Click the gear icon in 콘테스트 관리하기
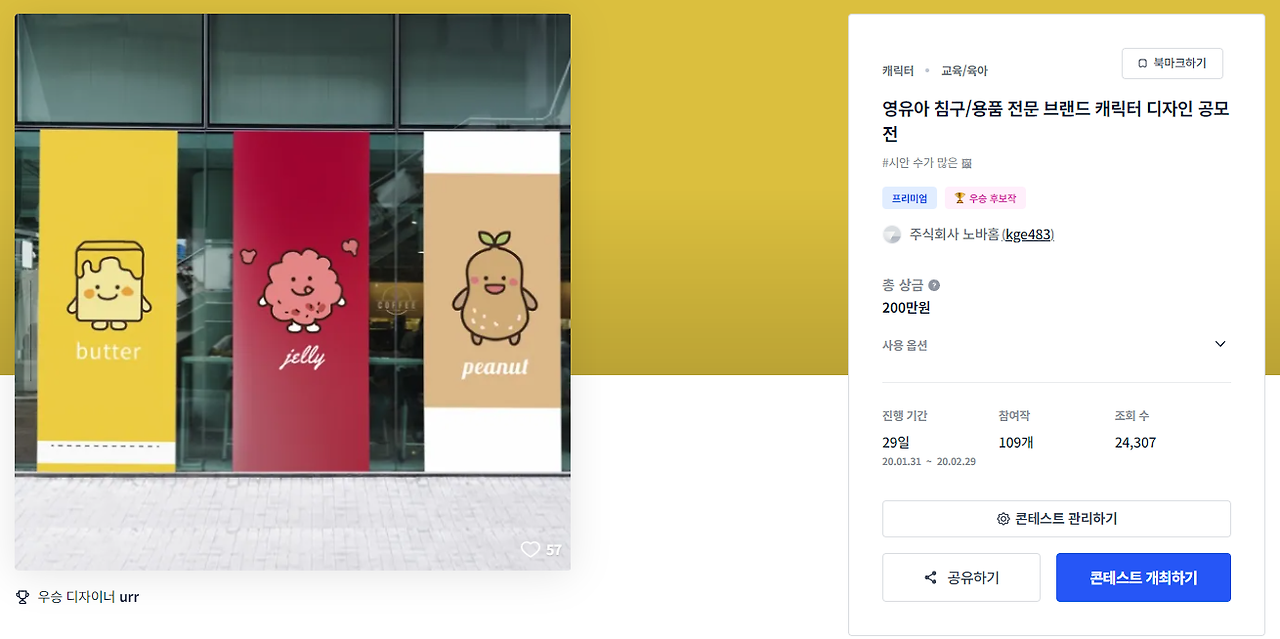Viewport: 1280px width, 639px height. 1003,519
